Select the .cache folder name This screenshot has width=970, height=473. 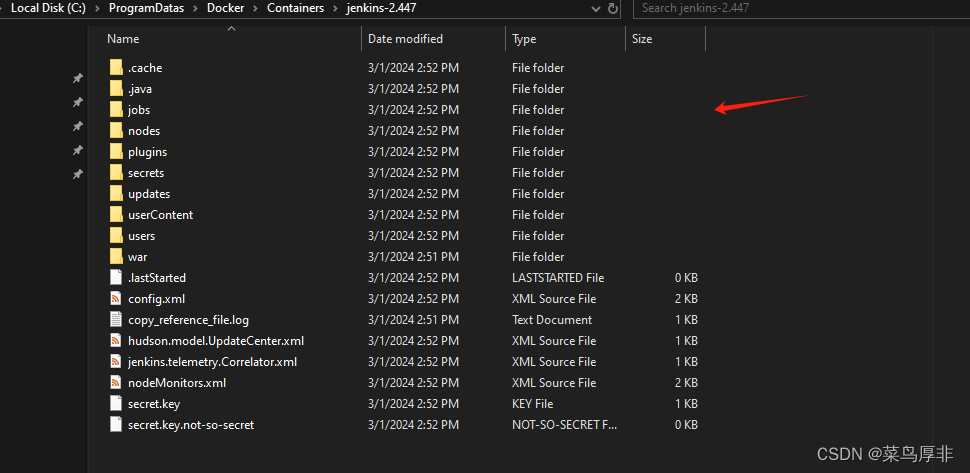pos(145,68)
